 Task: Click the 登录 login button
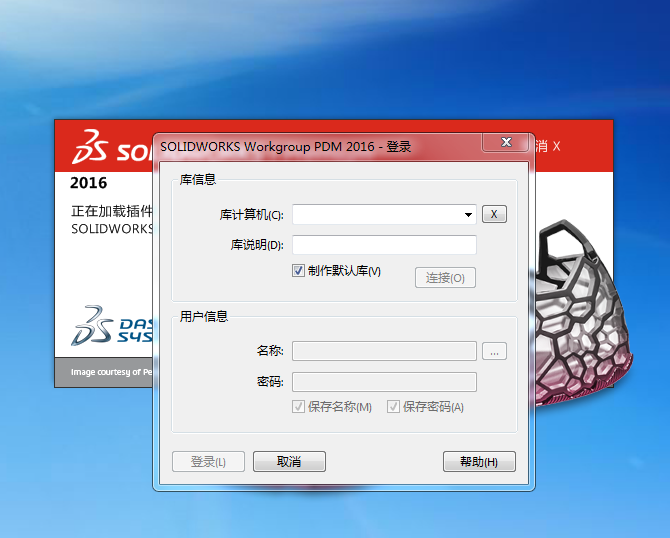point(208,462)
